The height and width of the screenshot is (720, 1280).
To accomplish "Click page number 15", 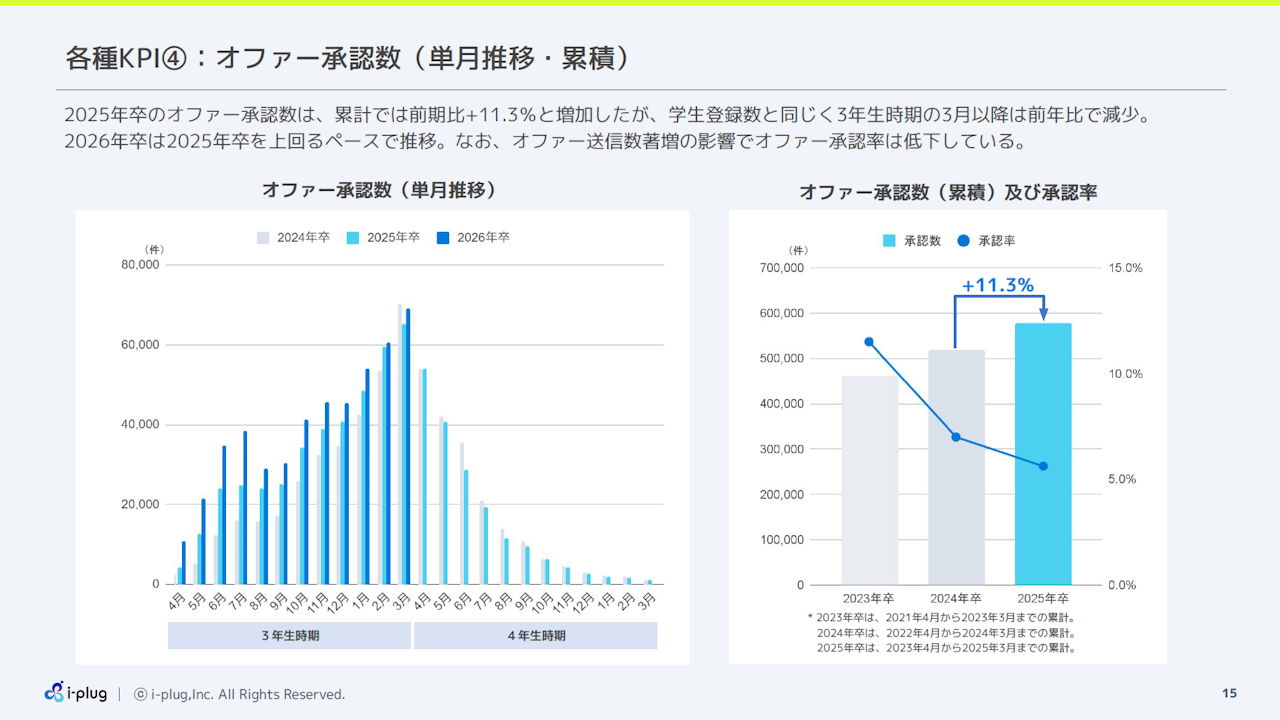I will coord(1229,694).
